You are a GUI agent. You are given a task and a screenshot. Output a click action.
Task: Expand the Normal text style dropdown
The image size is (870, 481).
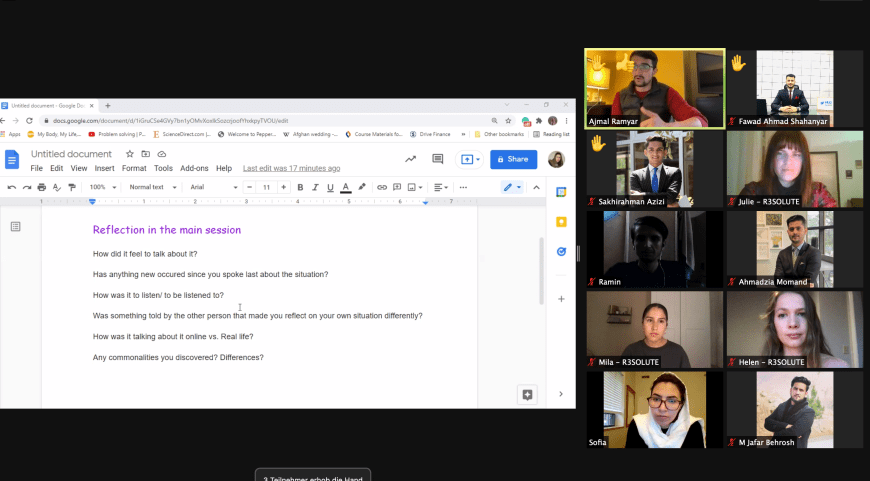(x=152, y=187)
